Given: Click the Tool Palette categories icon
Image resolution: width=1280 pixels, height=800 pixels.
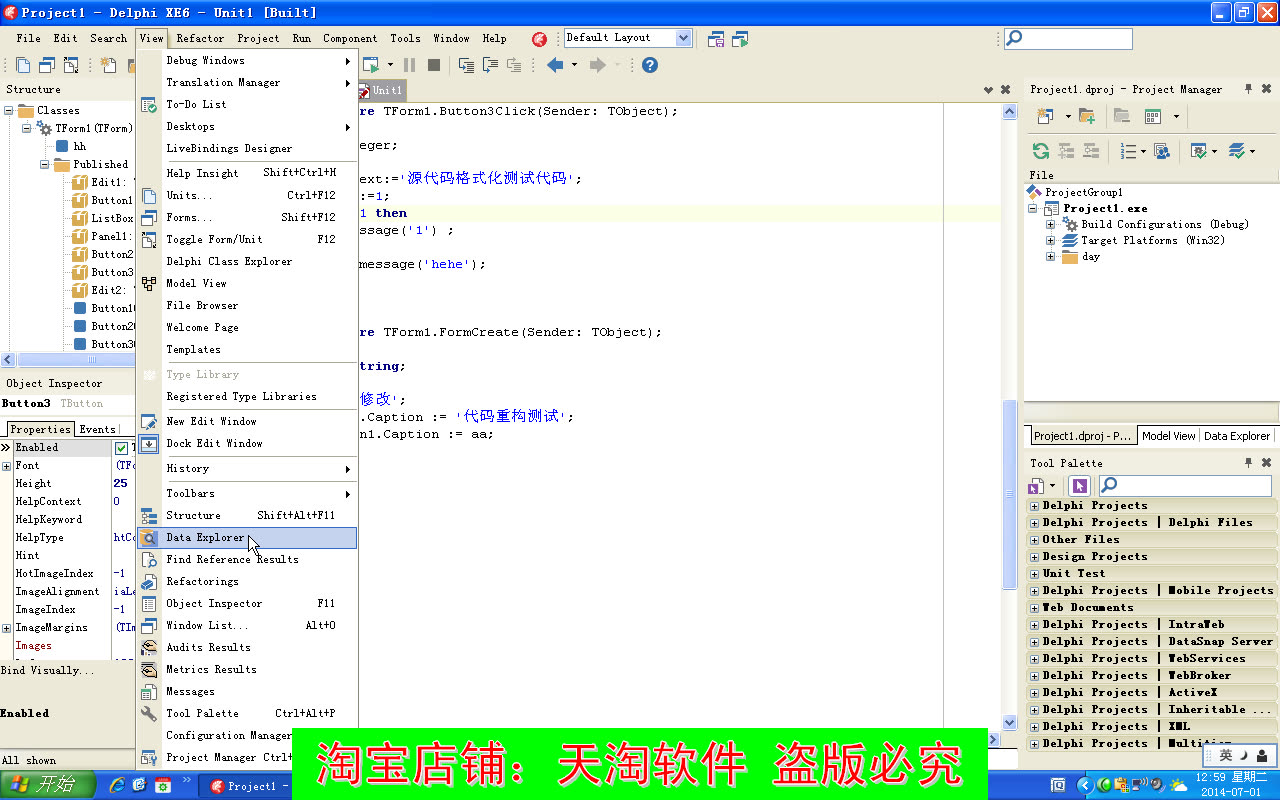Looking at the screenshot, I should (1037, 486).
